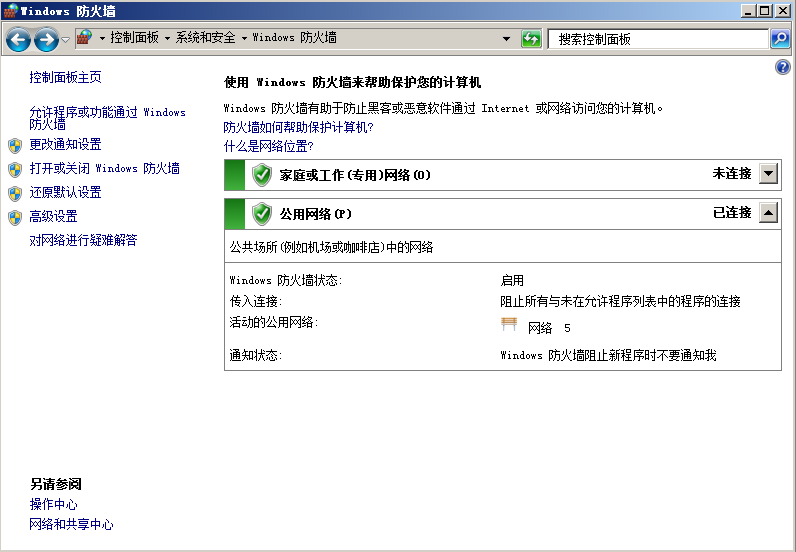The height and width of the screenshot is (552, 796).
Task: Collapse the 公用网络 section arrow
Action: pyautogui.click(x=767, y=213)
